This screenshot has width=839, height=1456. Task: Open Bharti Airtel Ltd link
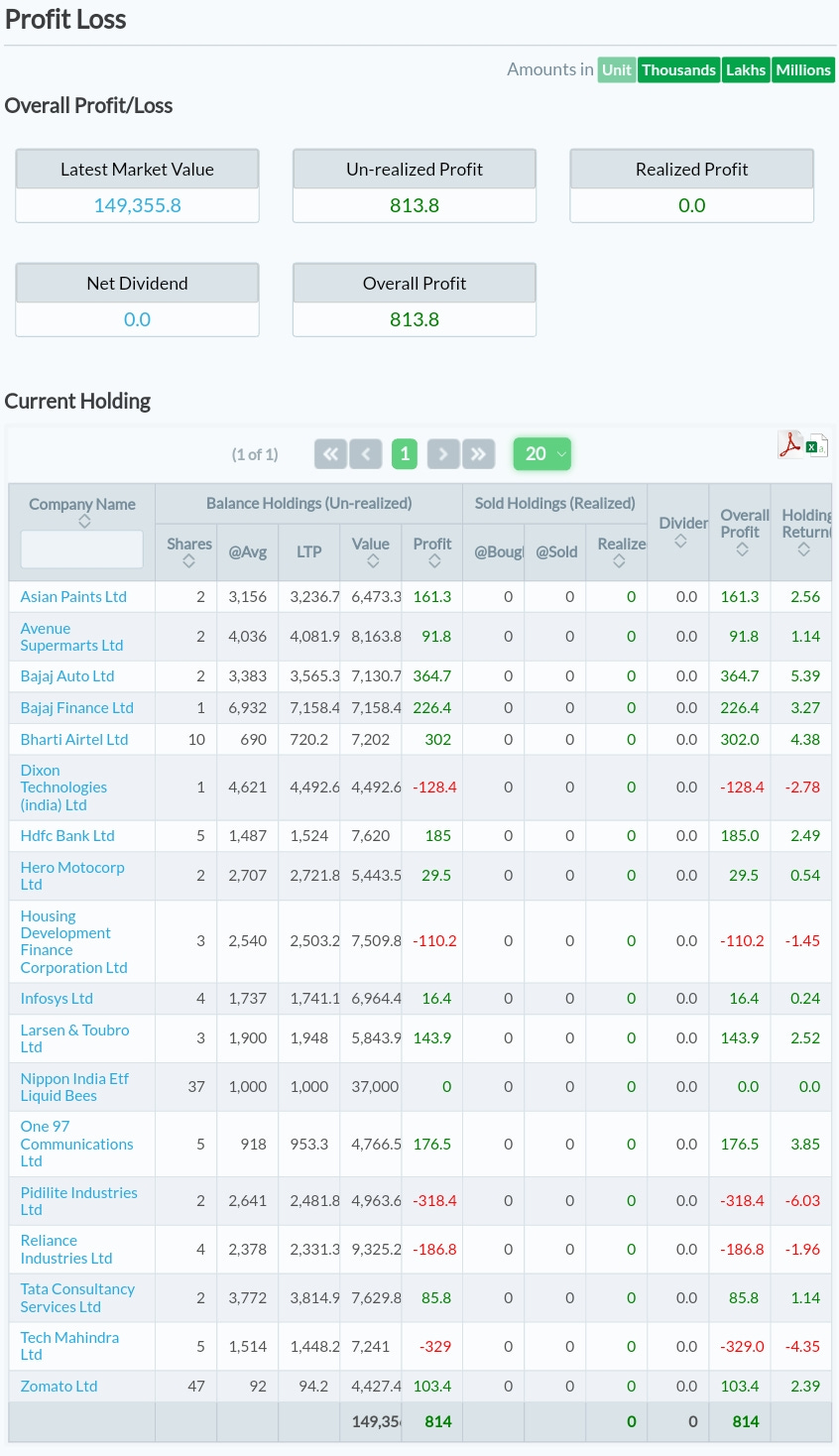tap(74, 739)
